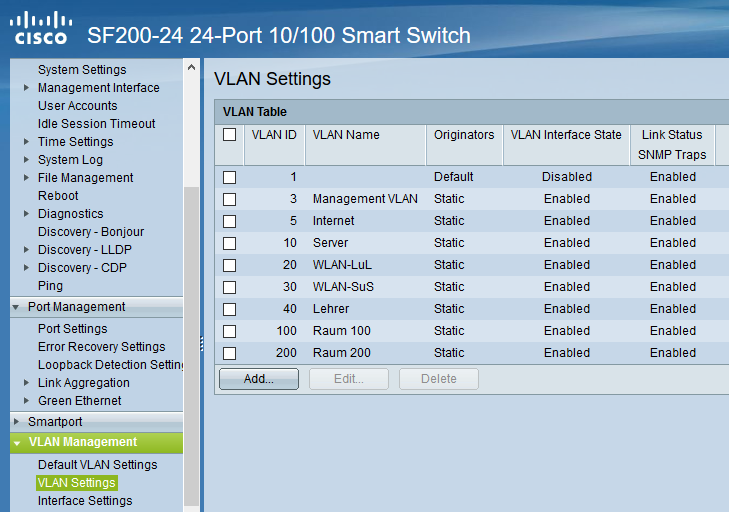Open the Reboot page
Image resolution: width=729 pixels, height=512 pixels.
[58, 196]
